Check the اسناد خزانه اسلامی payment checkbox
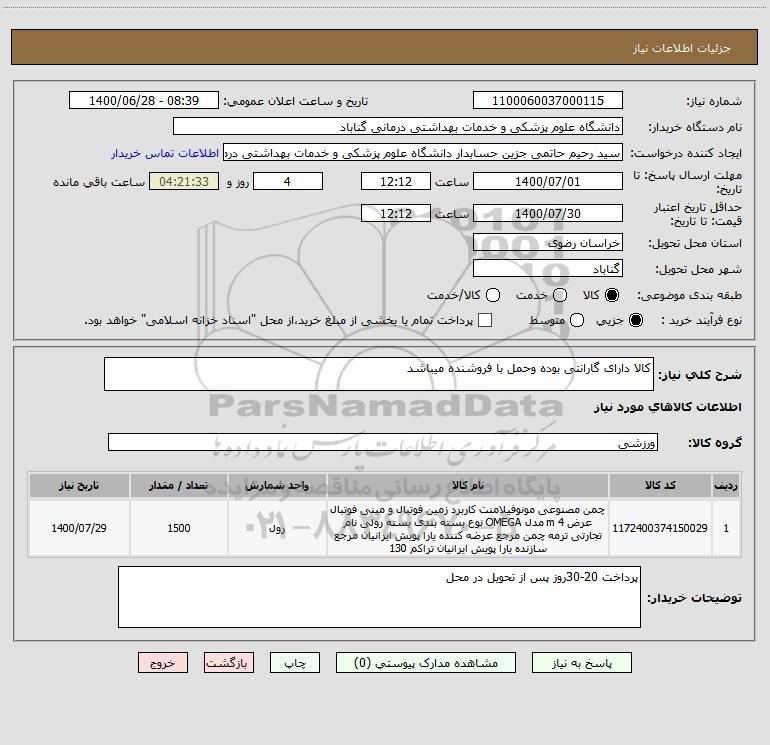The image size is (770, 745). point(485,320)
